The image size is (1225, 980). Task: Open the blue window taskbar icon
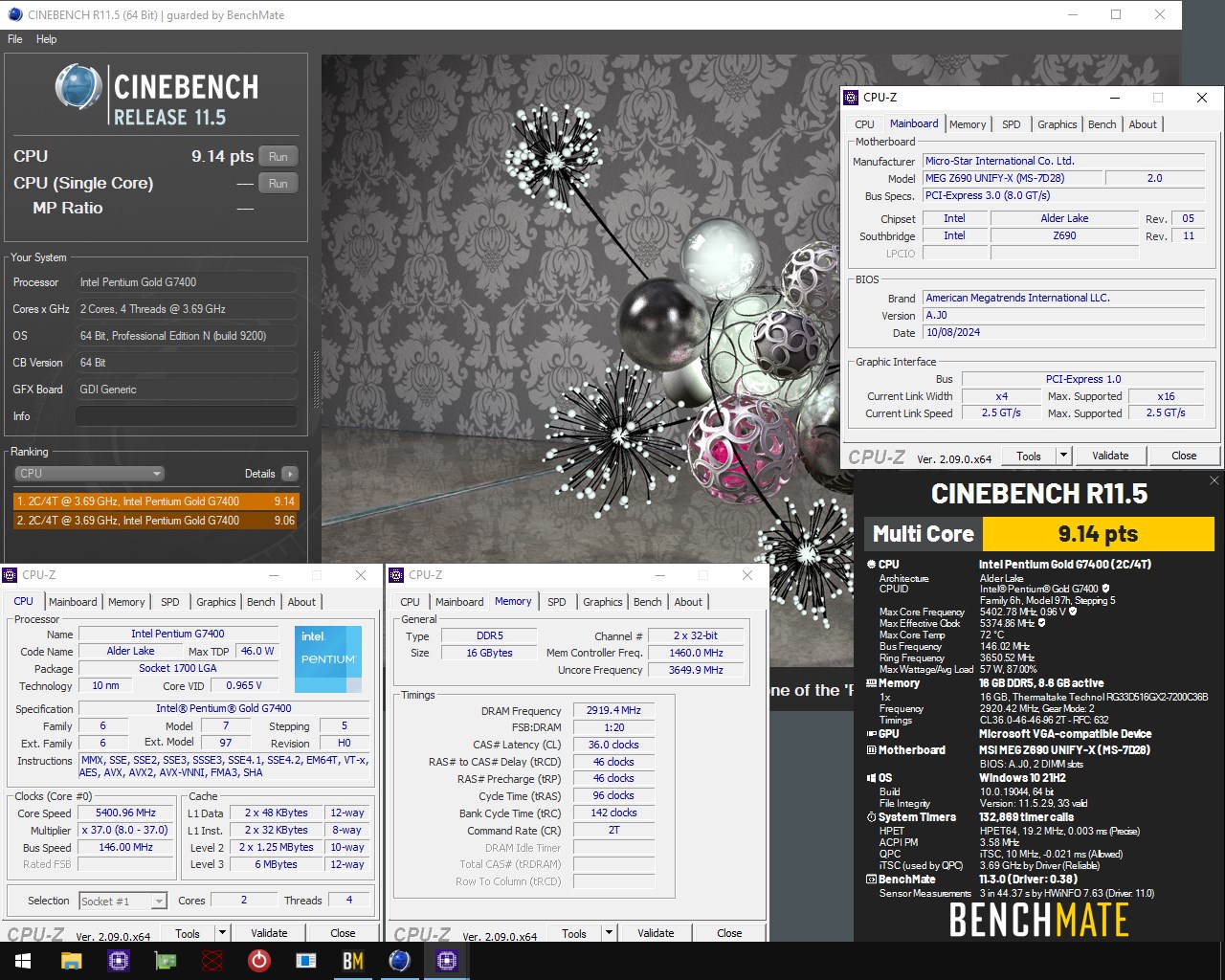click(x=306, y=961)
